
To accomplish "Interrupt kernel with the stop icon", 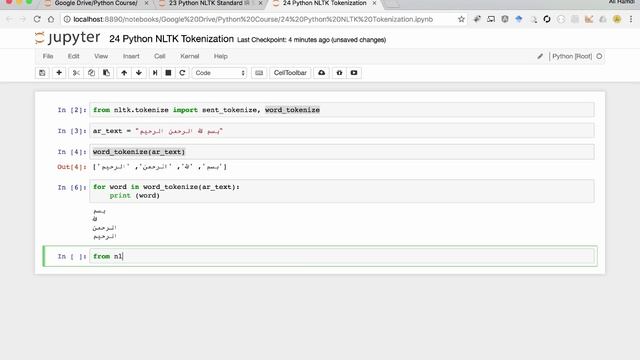I will [x=168, y=73].
